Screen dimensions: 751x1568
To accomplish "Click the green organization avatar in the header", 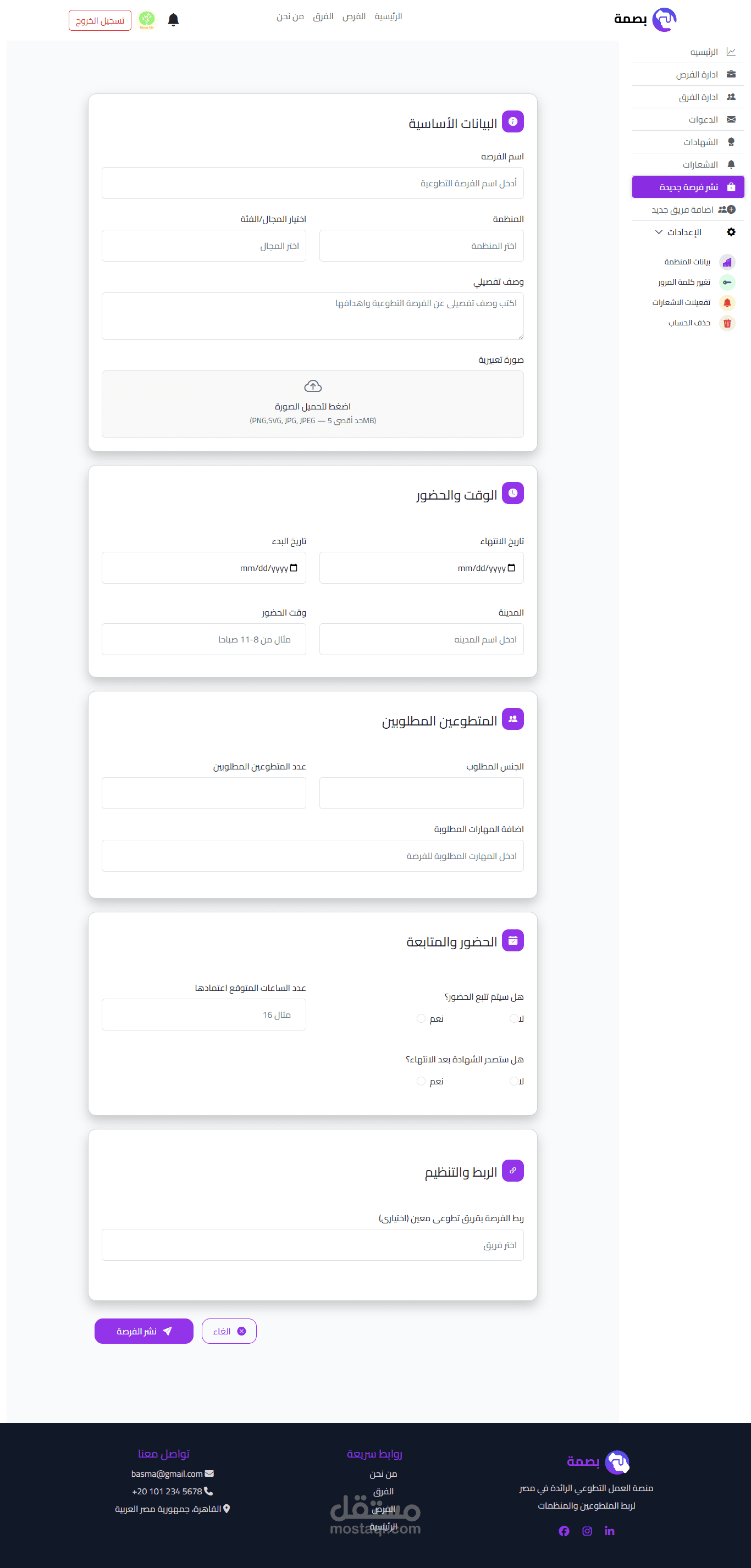I will (147, 20).
